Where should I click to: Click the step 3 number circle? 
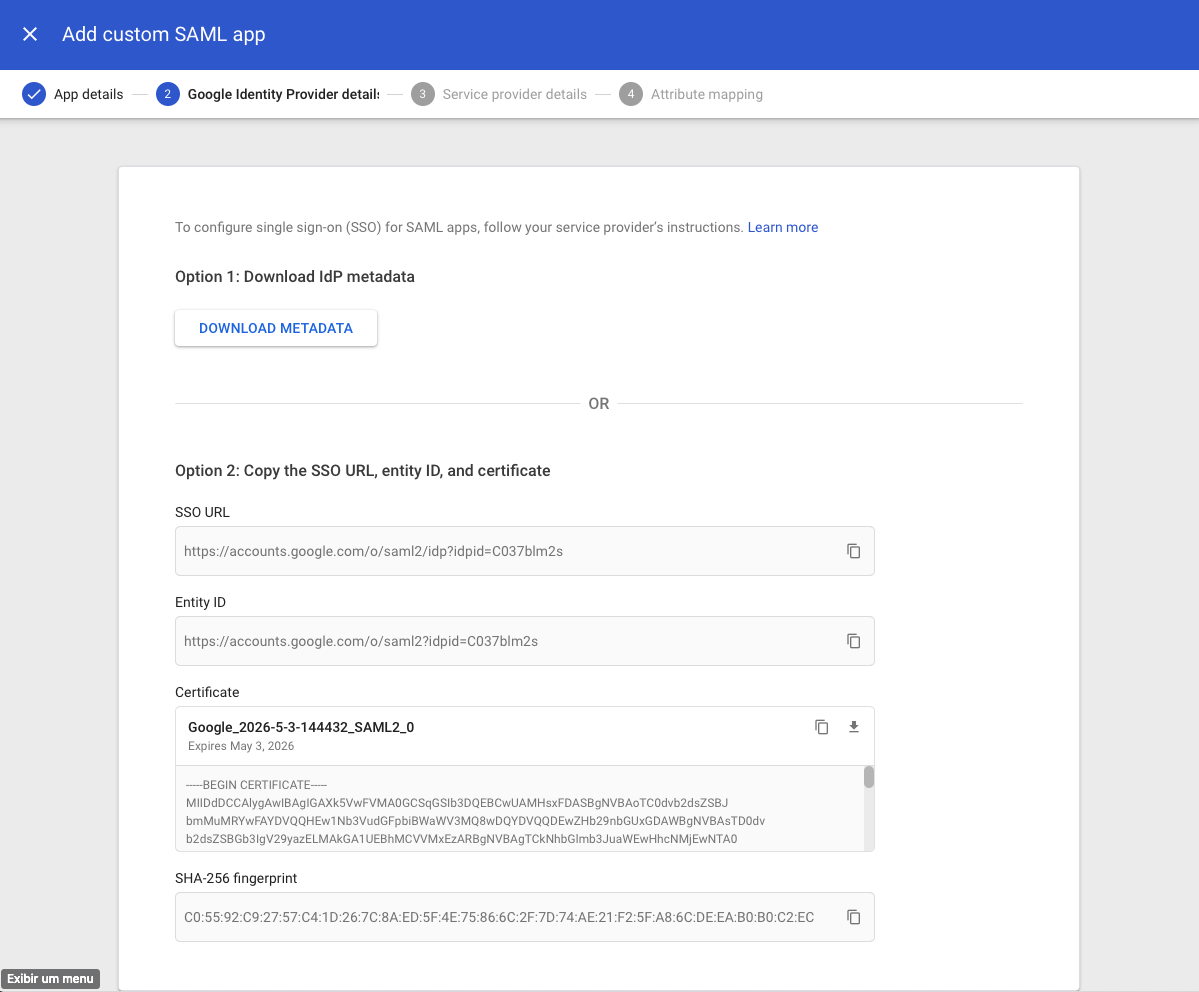(x=422, y=94)
